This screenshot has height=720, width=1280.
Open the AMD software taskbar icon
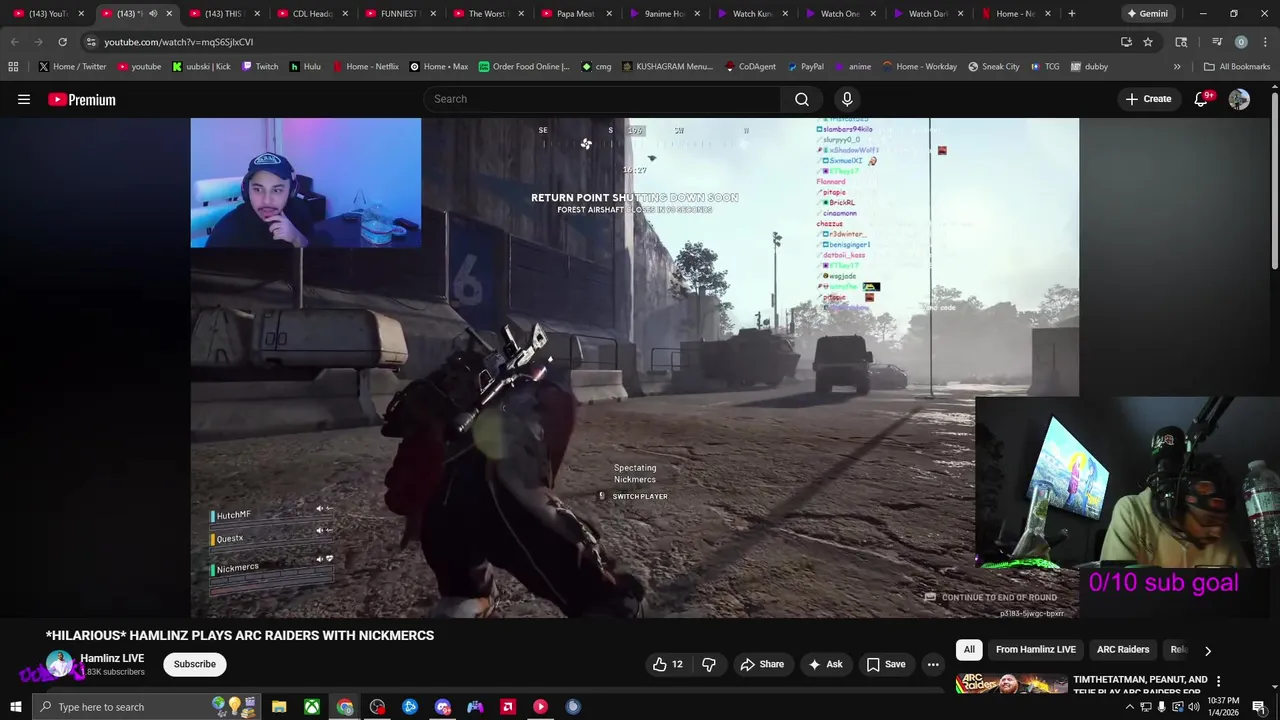508,707
